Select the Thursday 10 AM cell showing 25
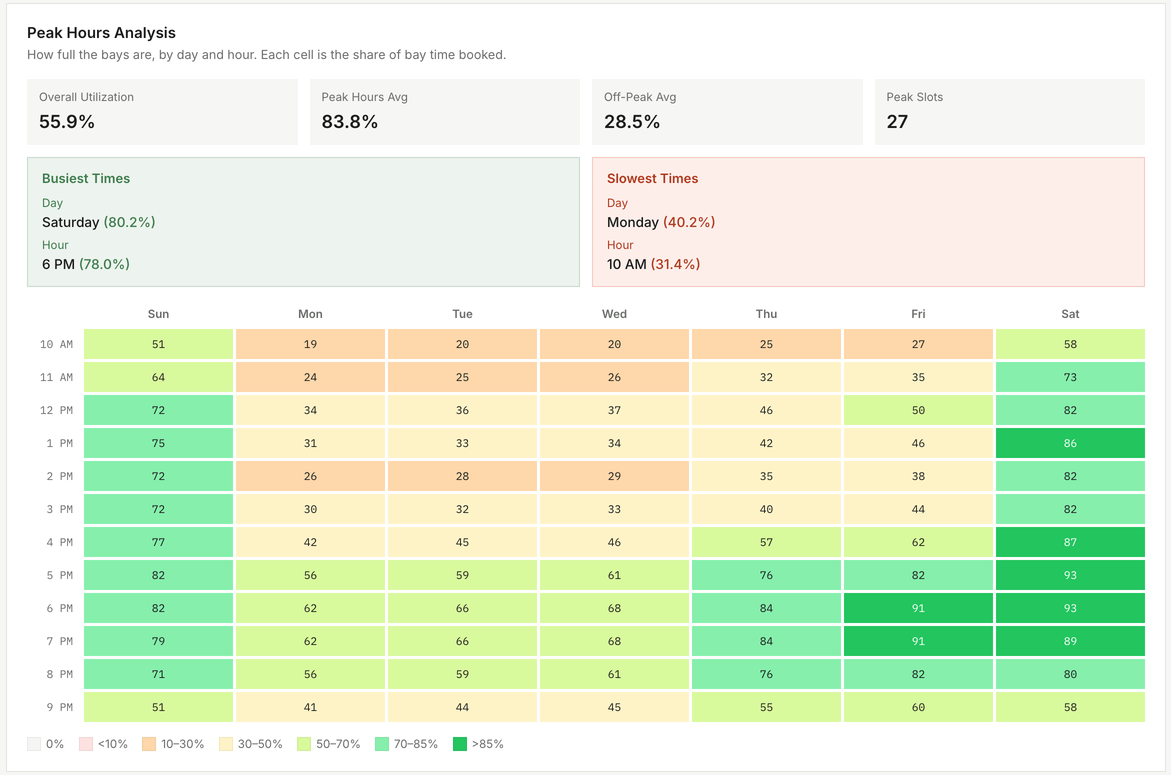Image resolution: width=1171 pixels, height=775 pixels. coord(766,344)
